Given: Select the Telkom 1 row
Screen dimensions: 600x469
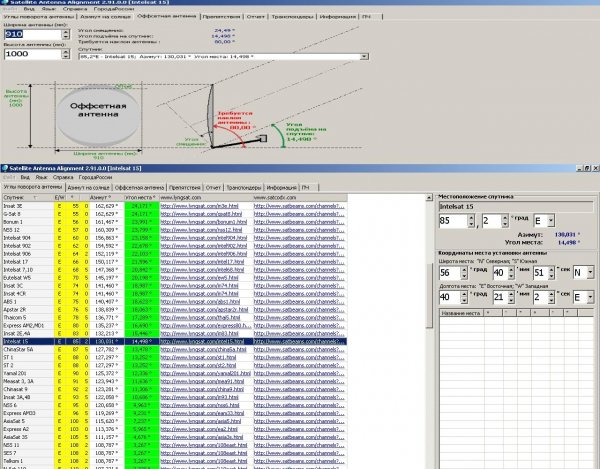Looking at the screenshot, I should point(174,461).
